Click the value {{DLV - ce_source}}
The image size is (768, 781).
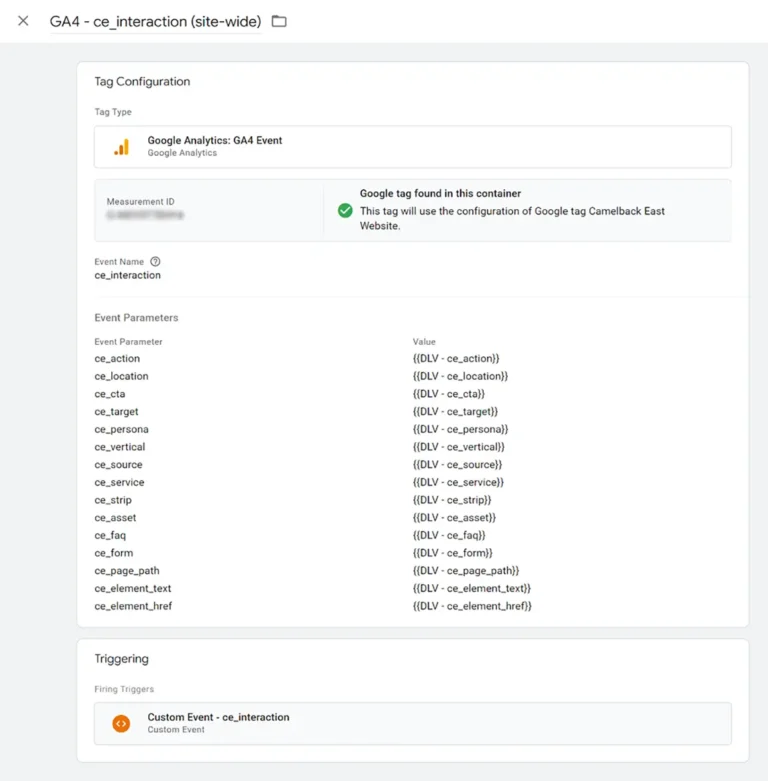coord(457,465)
